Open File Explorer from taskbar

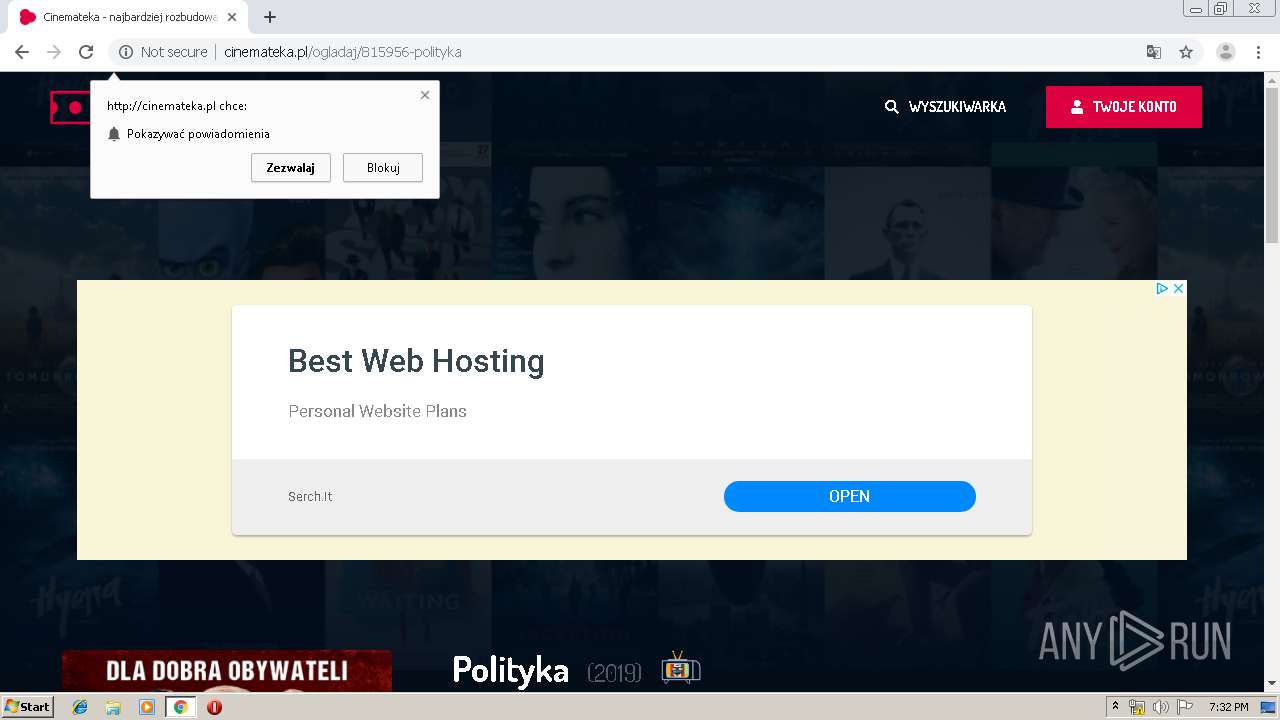coord(113,707)
